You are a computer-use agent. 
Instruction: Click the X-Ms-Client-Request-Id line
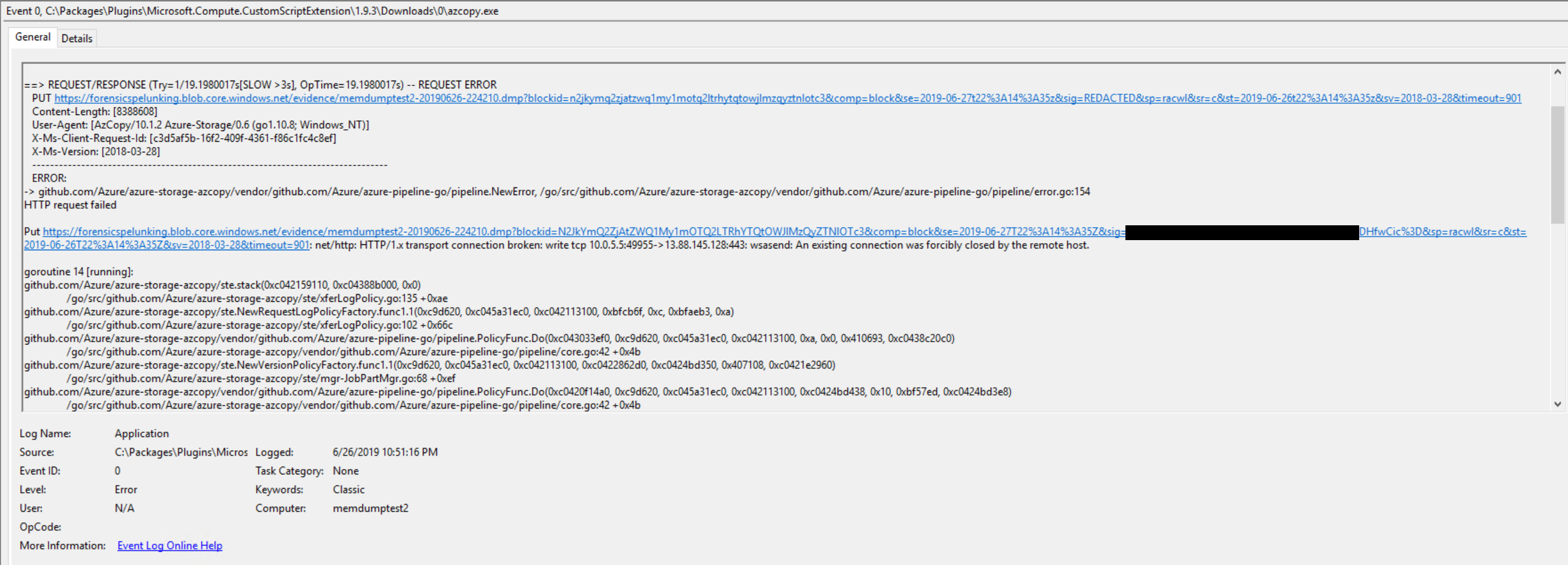coord(184,138)
